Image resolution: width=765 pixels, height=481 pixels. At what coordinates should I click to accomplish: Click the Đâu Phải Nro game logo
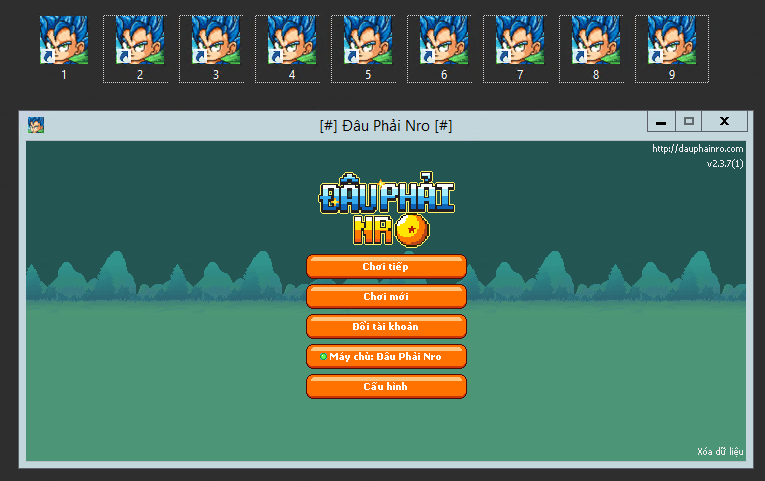[386, 212]
